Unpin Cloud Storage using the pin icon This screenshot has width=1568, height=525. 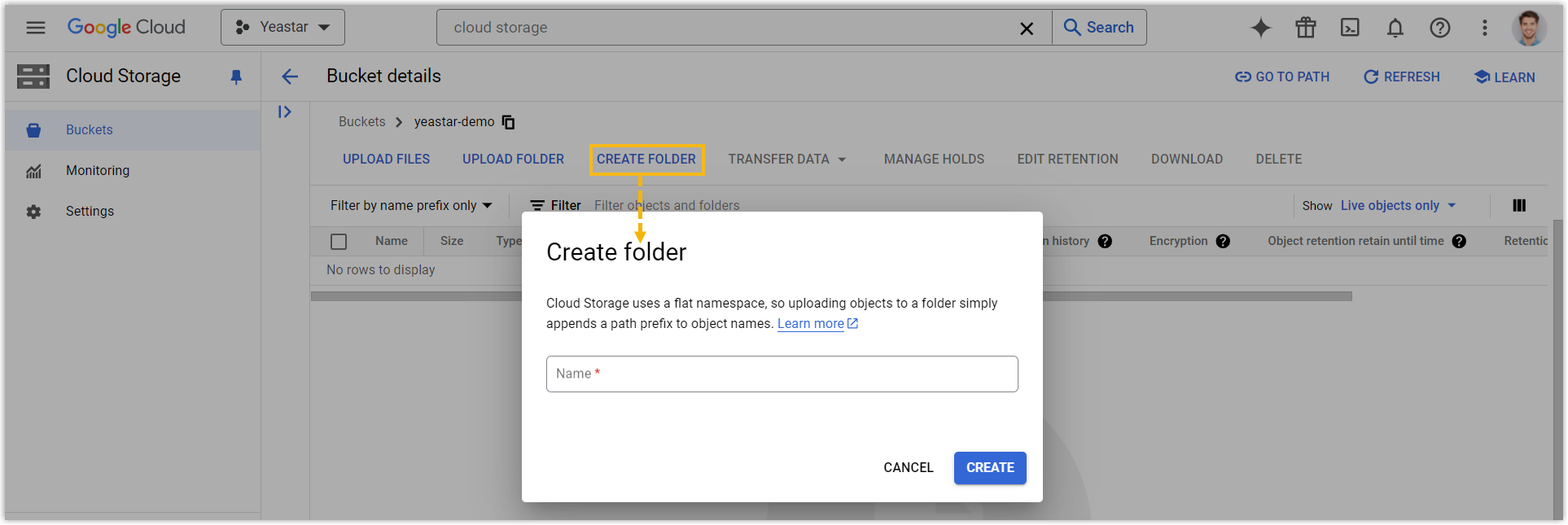236,77
